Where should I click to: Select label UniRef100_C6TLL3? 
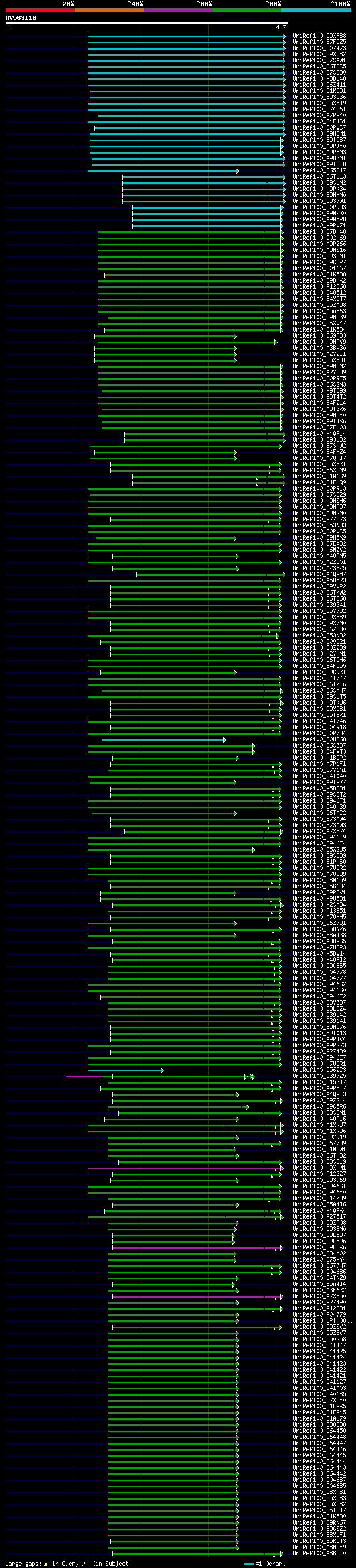click(x=319, y=176)
